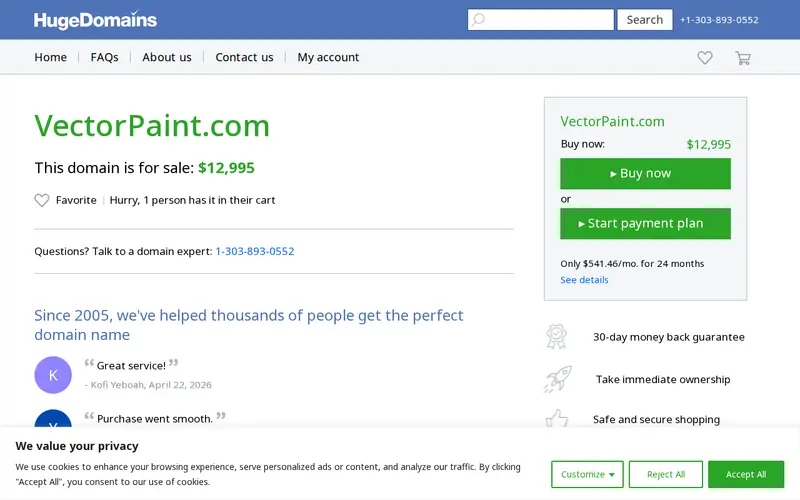This screenshot has height=500, width=800.
Task: Click the thumbs-up secure shopping icon
Action: point(557,419)
